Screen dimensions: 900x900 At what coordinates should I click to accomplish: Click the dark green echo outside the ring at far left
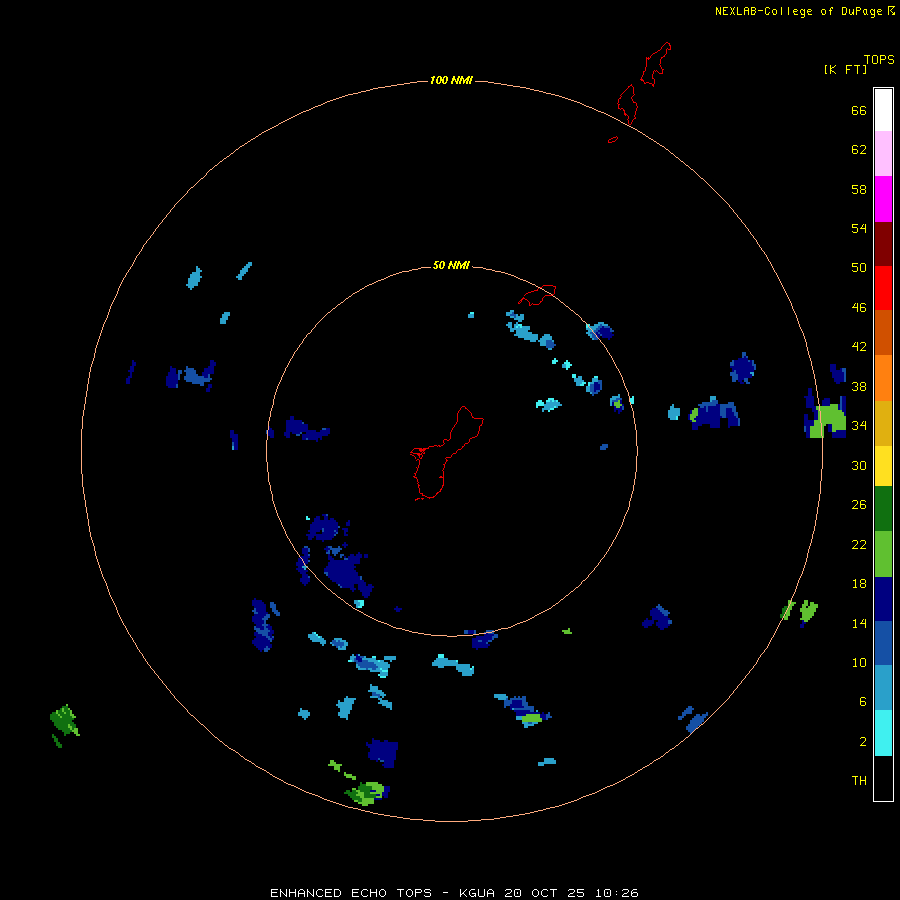pyautogui.click(x=64, y=721)
